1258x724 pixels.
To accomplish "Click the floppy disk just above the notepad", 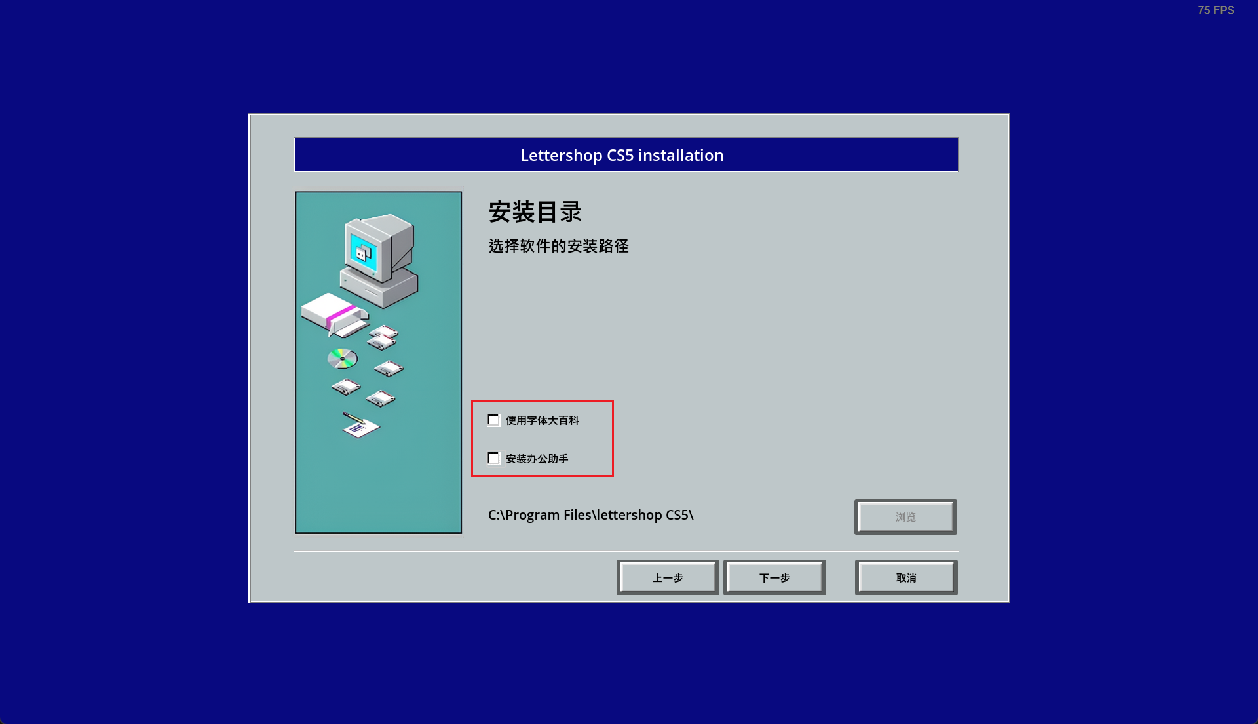I will [381, 398].
